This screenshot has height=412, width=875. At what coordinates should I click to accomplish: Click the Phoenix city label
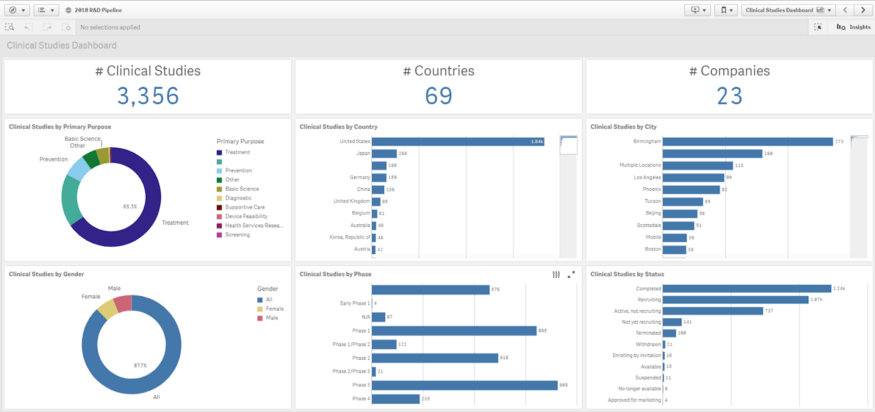click(x=651, y=190)
